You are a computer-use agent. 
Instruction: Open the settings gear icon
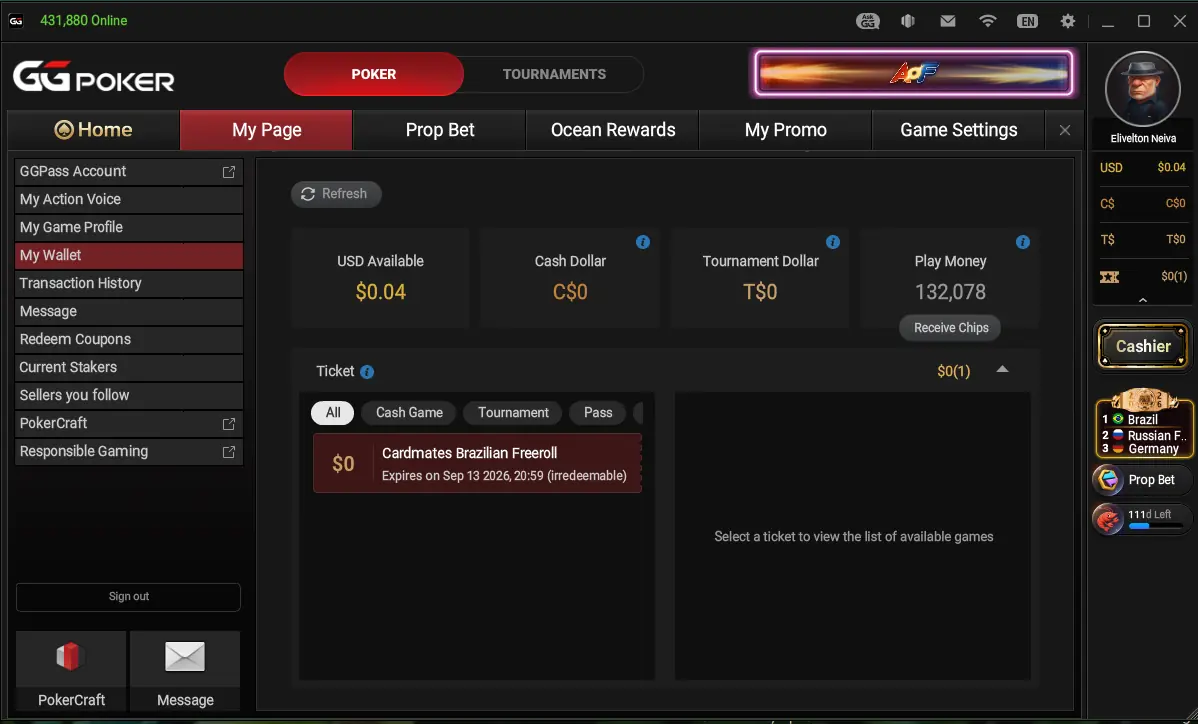pyautogui.click(x=1067, y=21)
